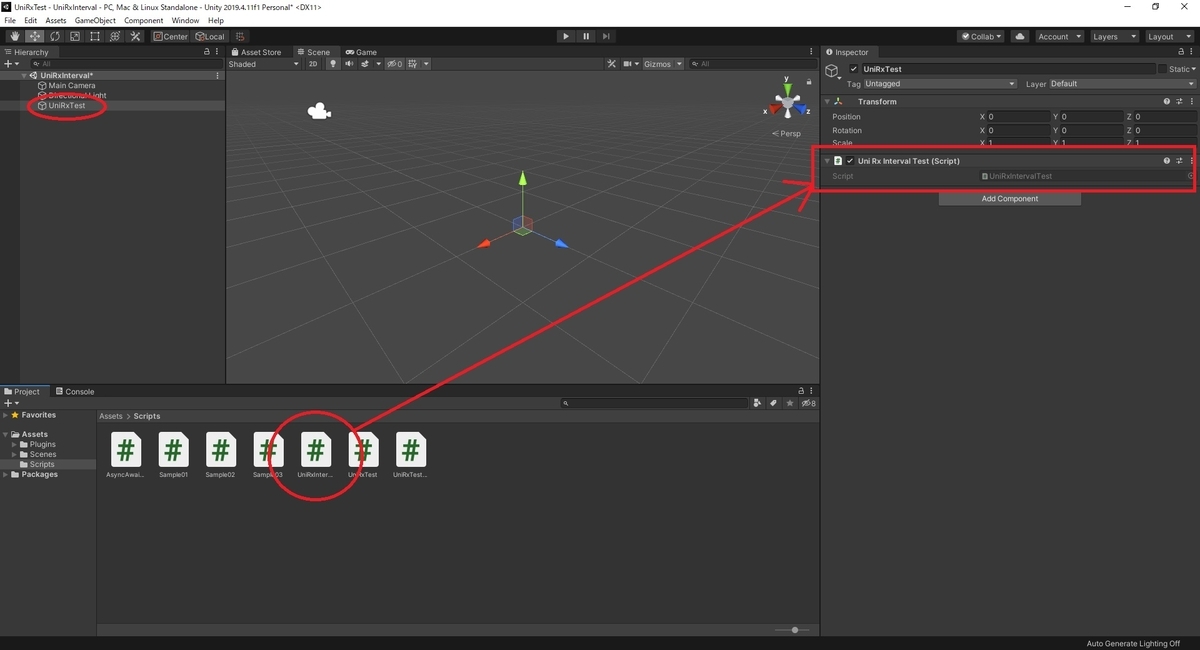This screenshot has height=650, width=1200.
Task: Open custom editor tools wrench icon
Action: 135,36
